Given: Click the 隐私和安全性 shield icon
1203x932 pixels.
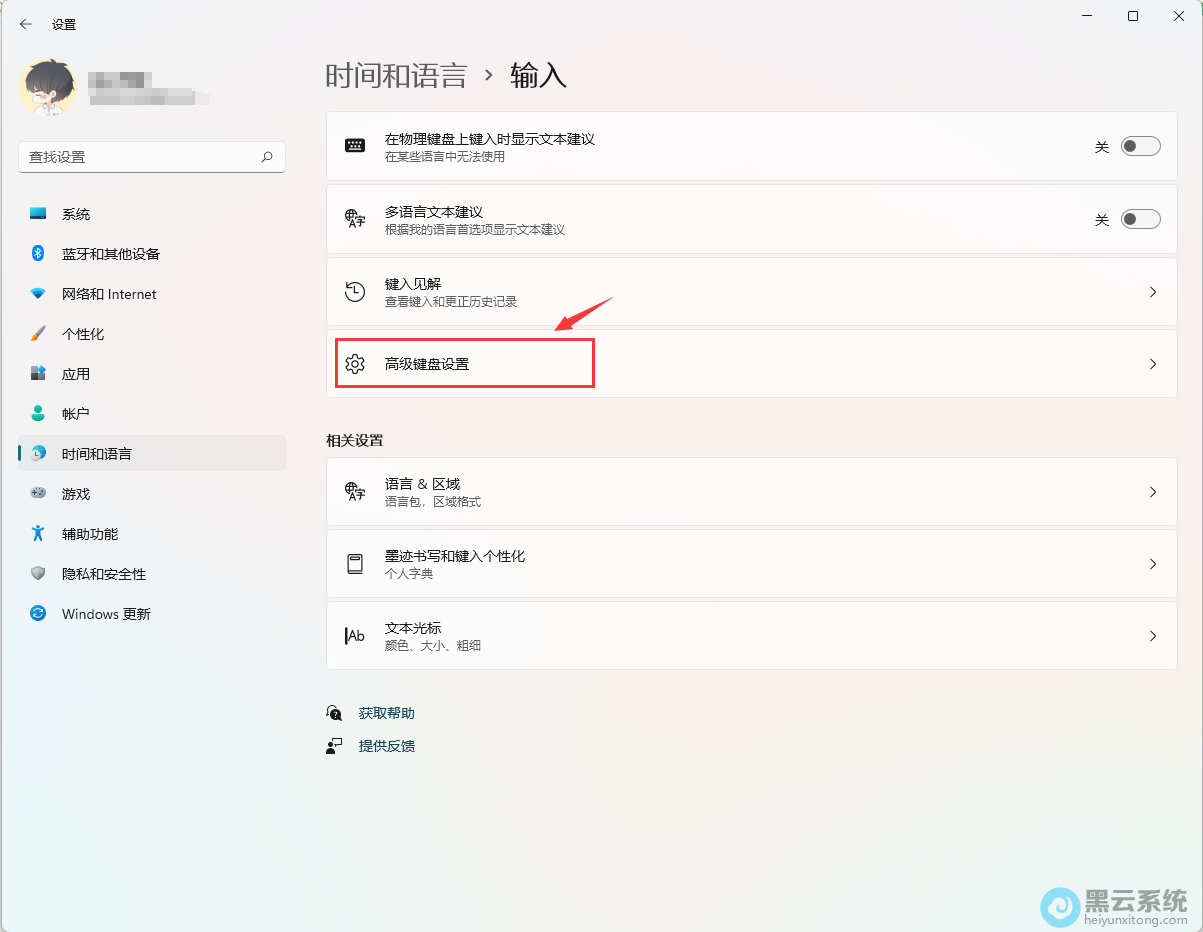Looking at the screenshot, I should tap(38, 574).
